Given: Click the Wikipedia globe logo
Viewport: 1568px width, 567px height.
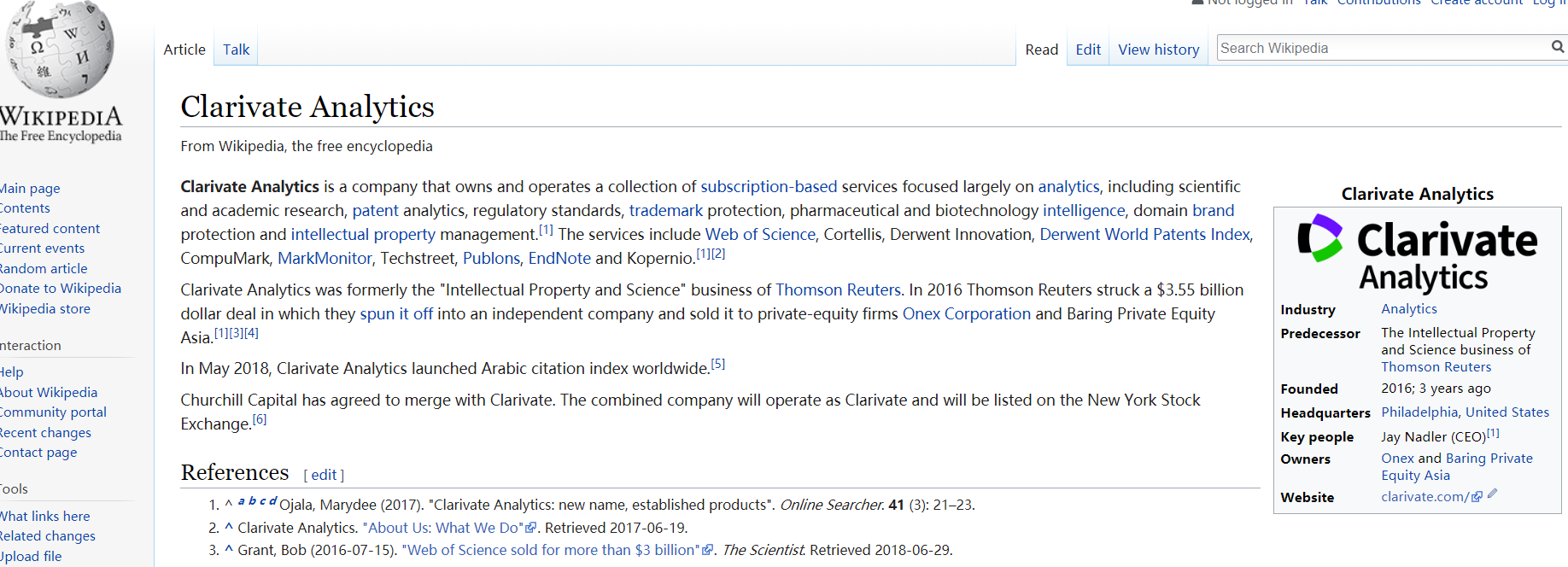Looking at the screenshot, I should click(x=58, y=49).
